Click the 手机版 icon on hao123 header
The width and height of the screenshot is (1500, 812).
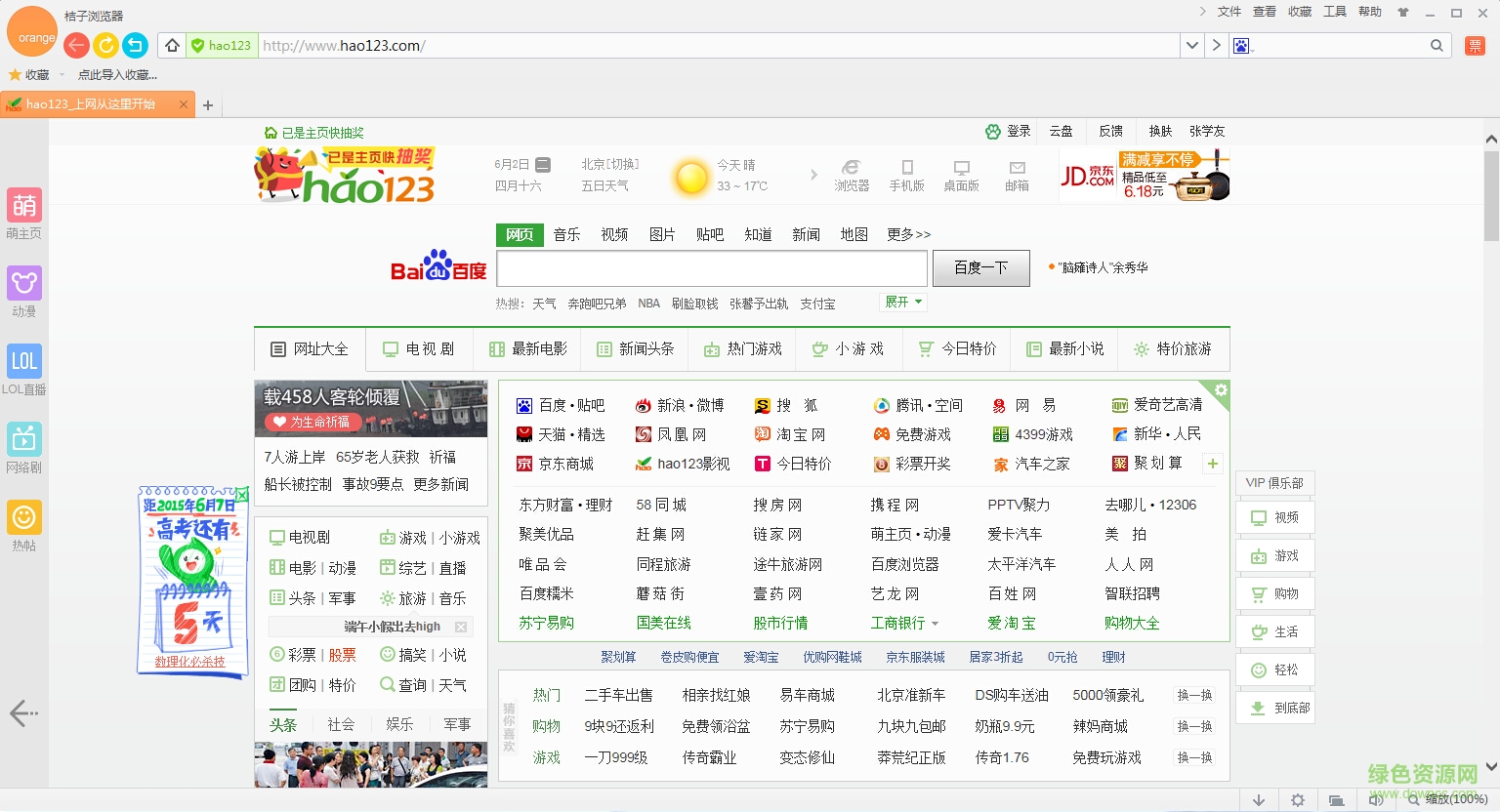[x=906, y=177]
